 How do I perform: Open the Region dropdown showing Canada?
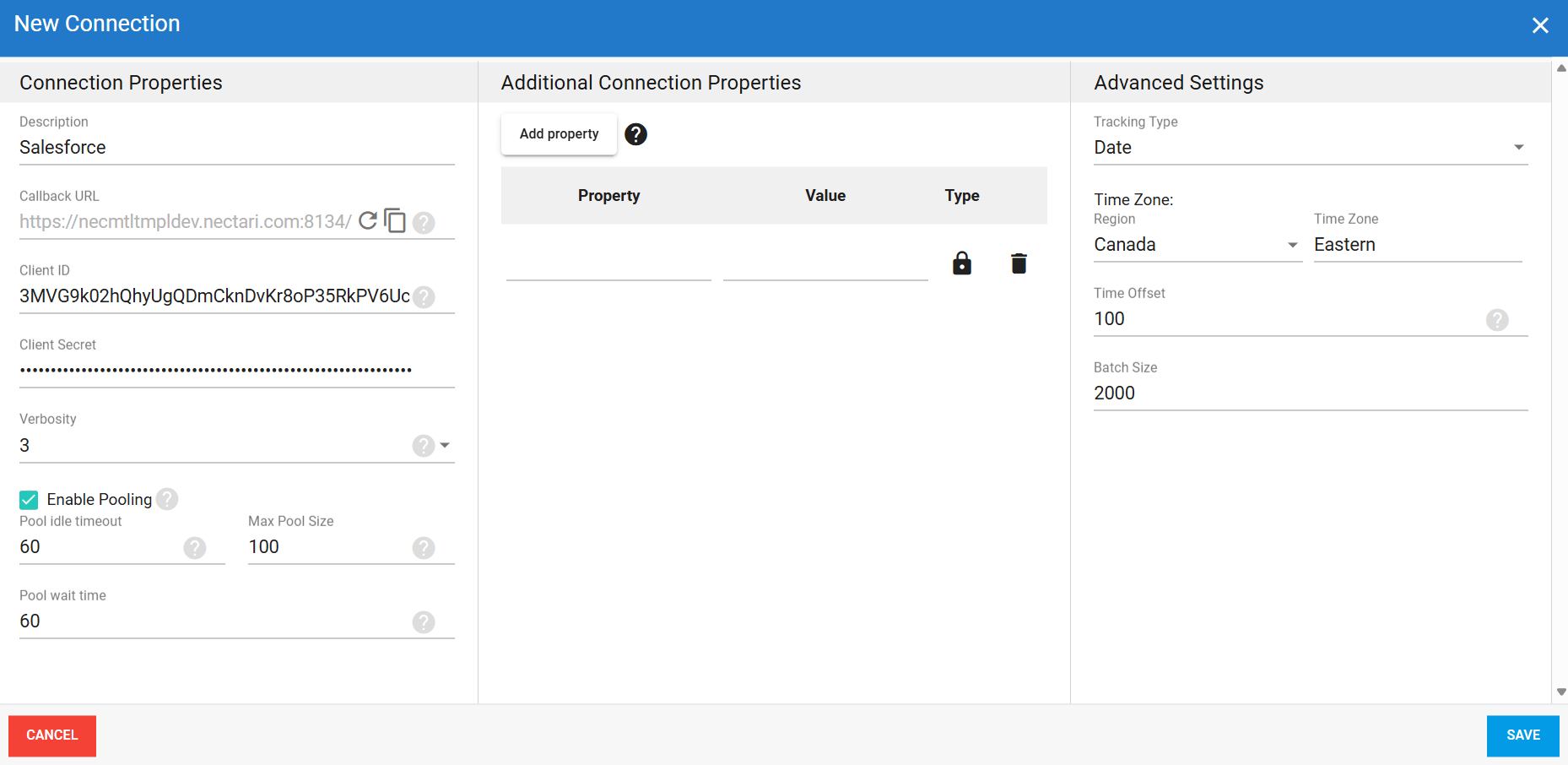(1198, 245)
